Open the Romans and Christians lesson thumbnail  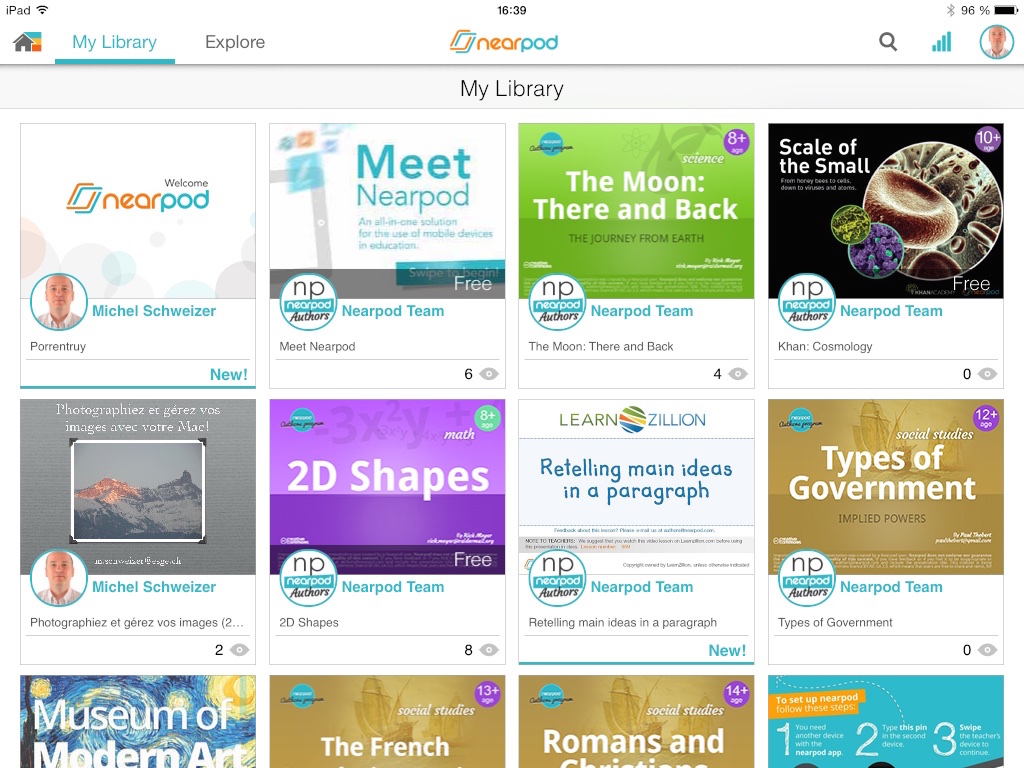[636, 722]
